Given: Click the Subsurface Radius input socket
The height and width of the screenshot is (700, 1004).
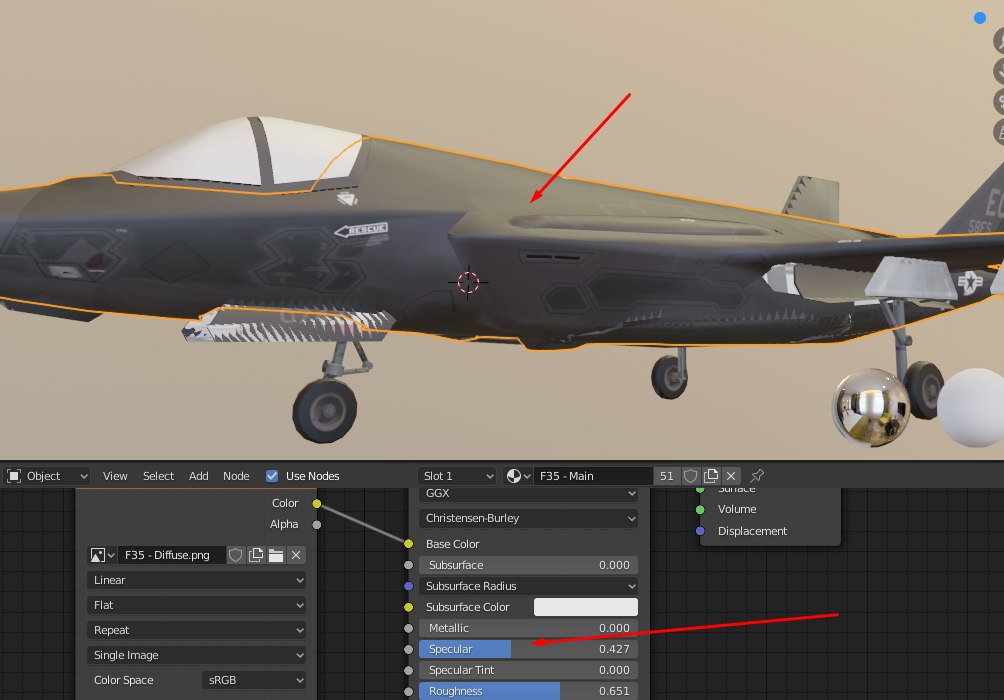Looking at the screenshot, I should pyautogui.click(x=409, y=586).
